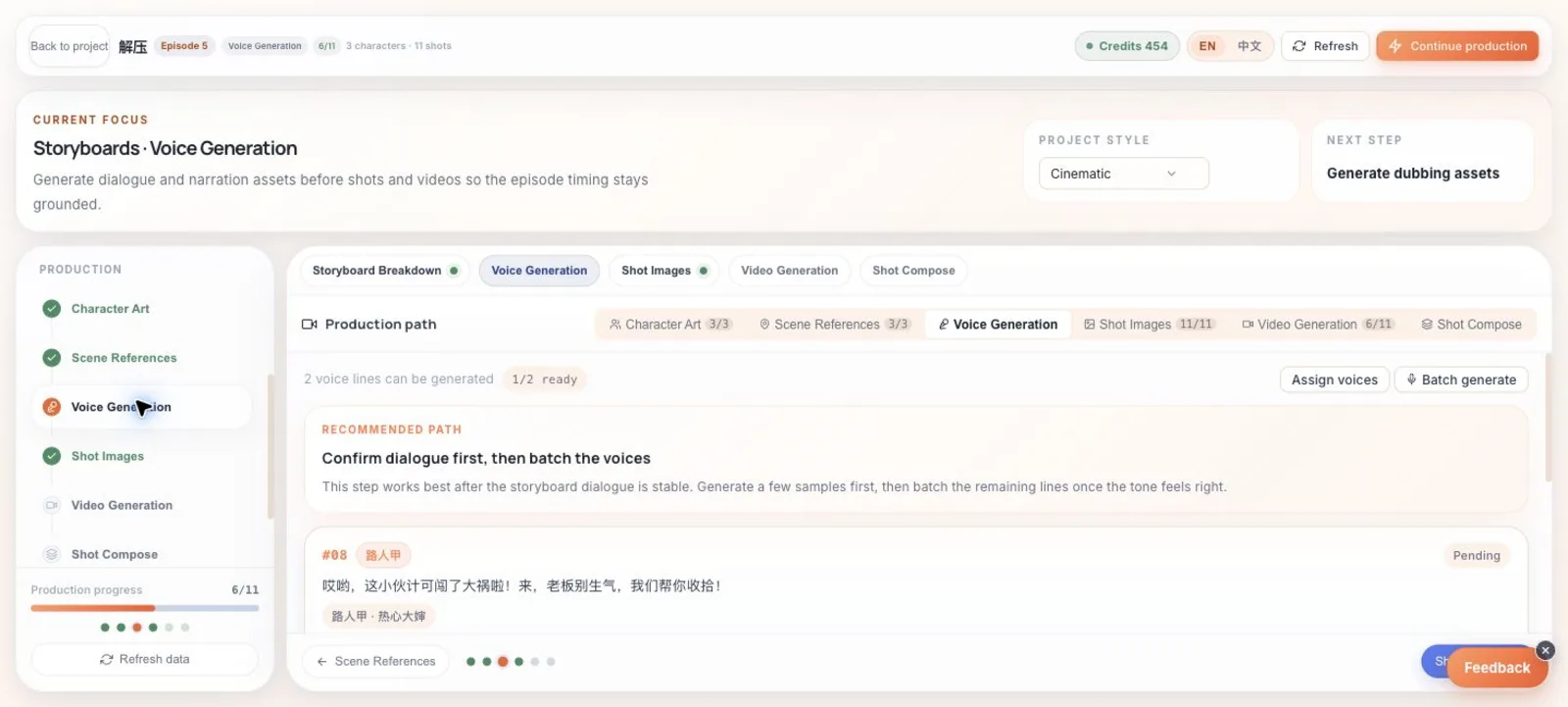
Task: Click the Scene References pin icon in path
Action: pyautogui.click(x=764, y=325)
